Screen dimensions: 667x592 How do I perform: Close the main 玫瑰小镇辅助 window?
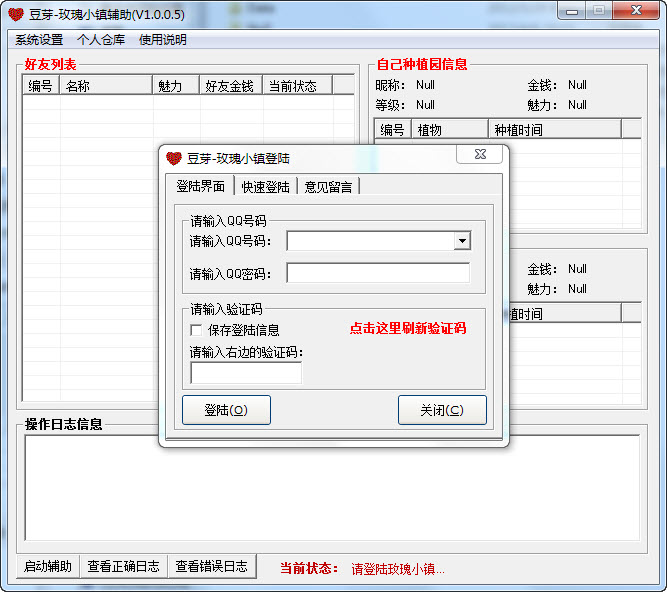(x=636, y=11)
